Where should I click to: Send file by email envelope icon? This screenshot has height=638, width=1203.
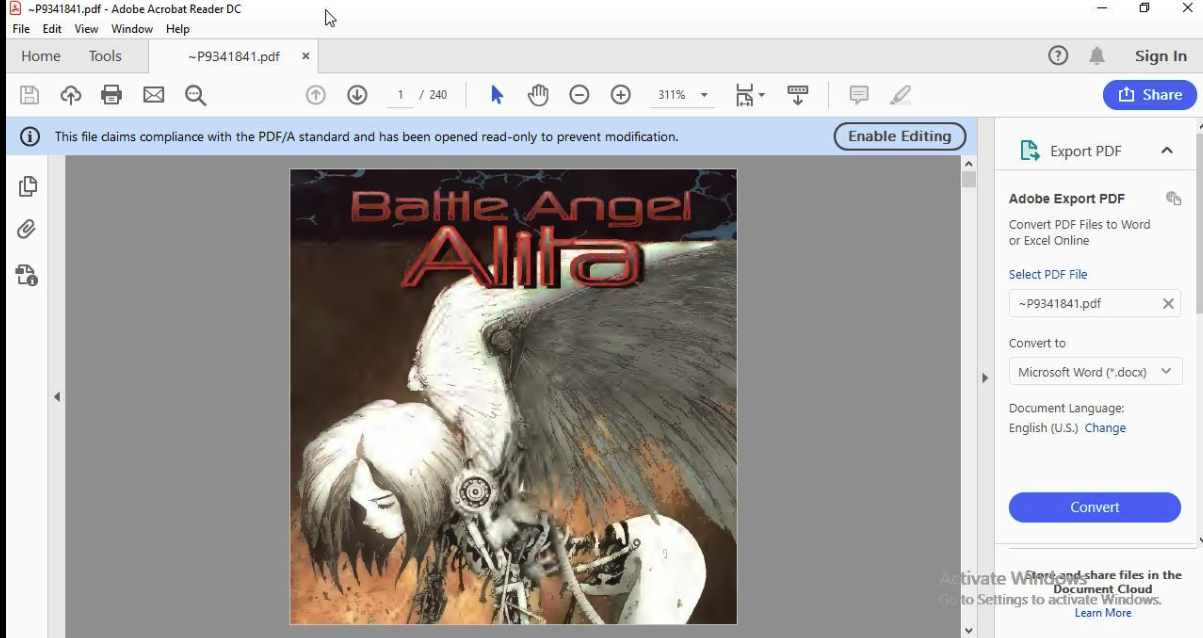153,95
